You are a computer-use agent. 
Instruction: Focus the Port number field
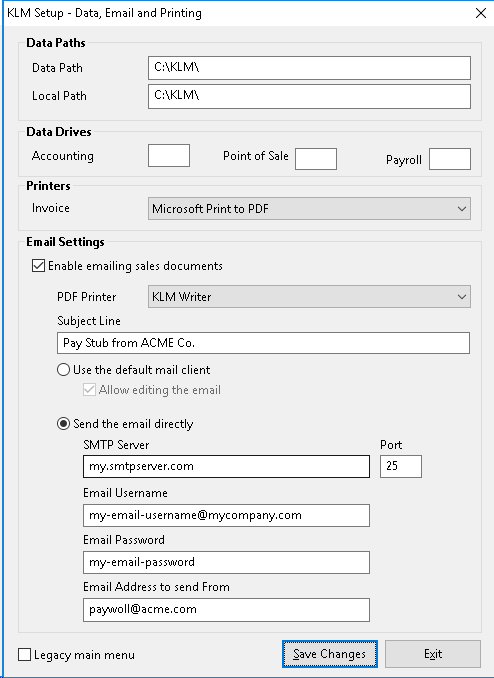click(401, 466)
